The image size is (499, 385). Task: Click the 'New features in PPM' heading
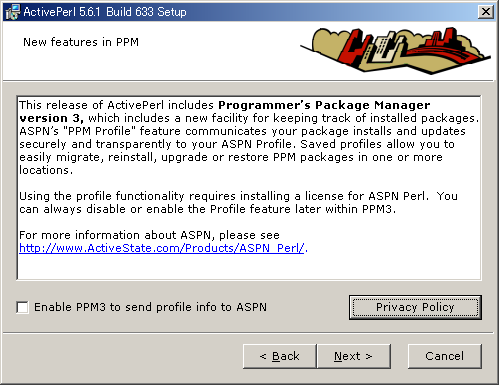pyautogui.click(x=81, y=42)
